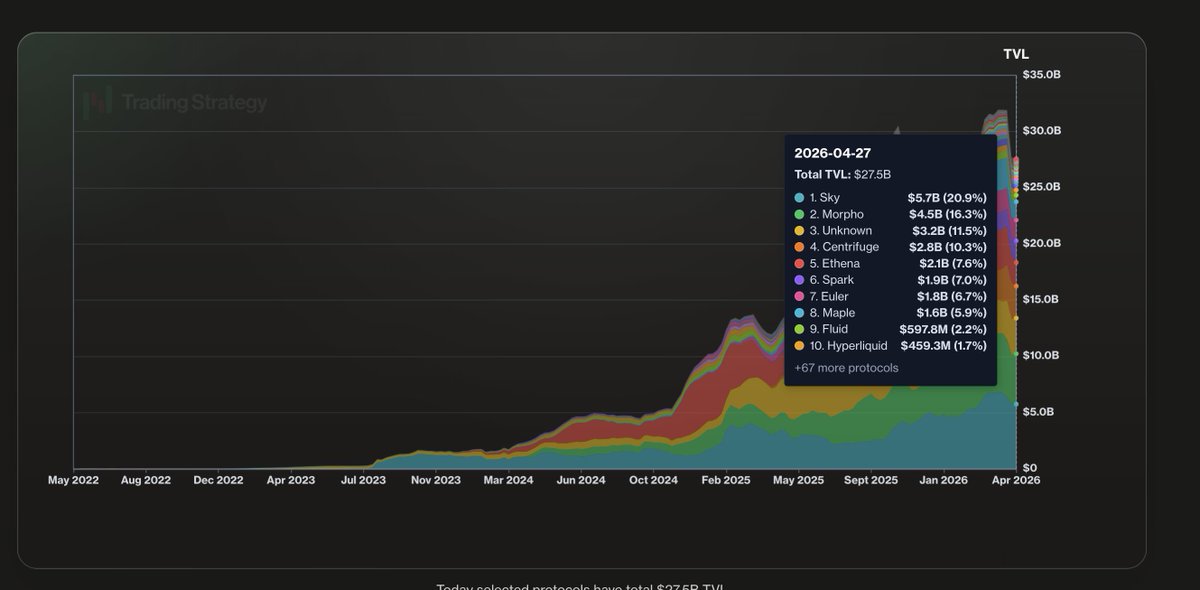Select the '6. Spark' protocol row
Image resolution: width=1200 pixels, height=590 pixels.
890,280
